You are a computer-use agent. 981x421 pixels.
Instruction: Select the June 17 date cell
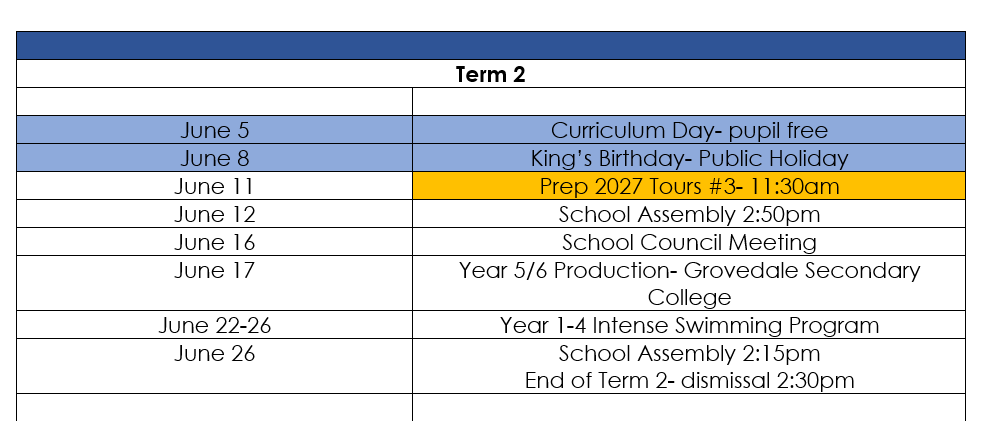(215, 283)
